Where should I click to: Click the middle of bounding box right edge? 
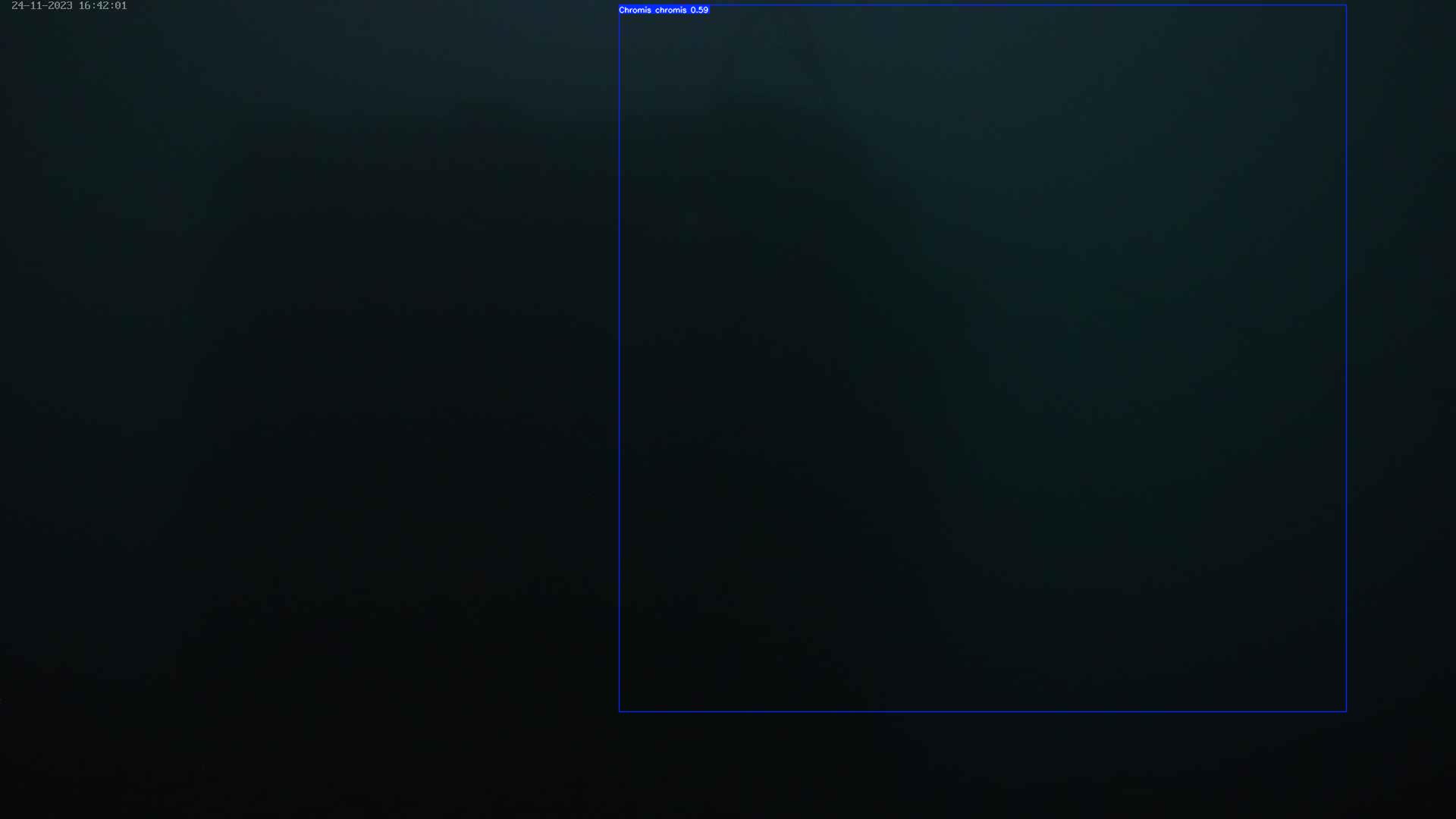[x=1346, y=358]
